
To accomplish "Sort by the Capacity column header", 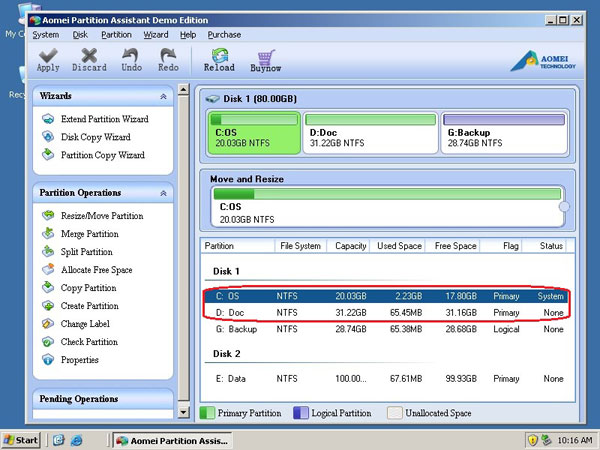I will 348,246.
